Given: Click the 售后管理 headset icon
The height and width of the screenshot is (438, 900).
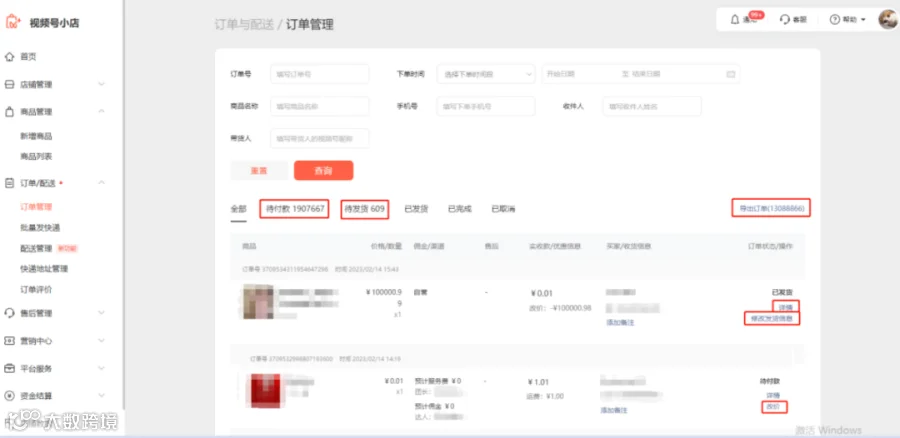Looking at the screenshot, I should (9, 313).
